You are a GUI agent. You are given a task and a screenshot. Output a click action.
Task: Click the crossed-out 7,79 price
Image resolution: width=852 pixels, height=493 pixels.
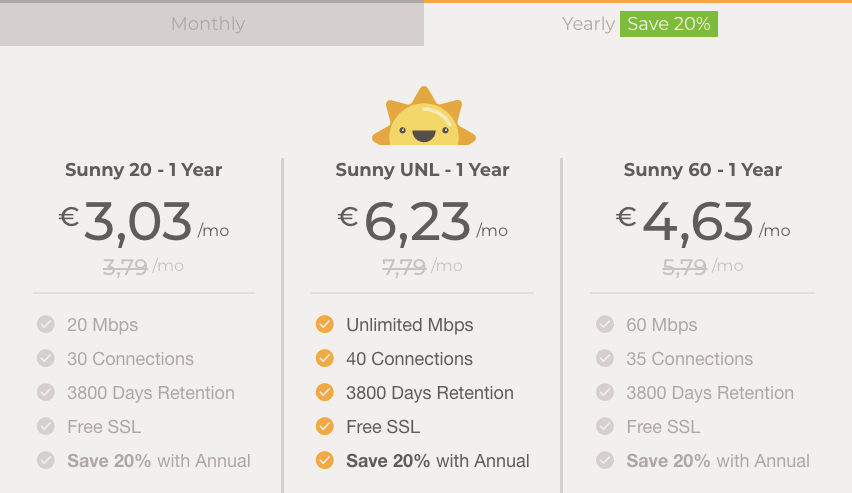click(404, 267)
